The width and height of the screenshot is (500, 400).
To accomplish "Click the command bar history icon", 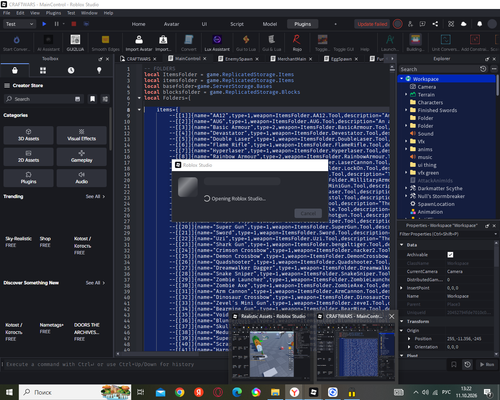I will (467, 364).
